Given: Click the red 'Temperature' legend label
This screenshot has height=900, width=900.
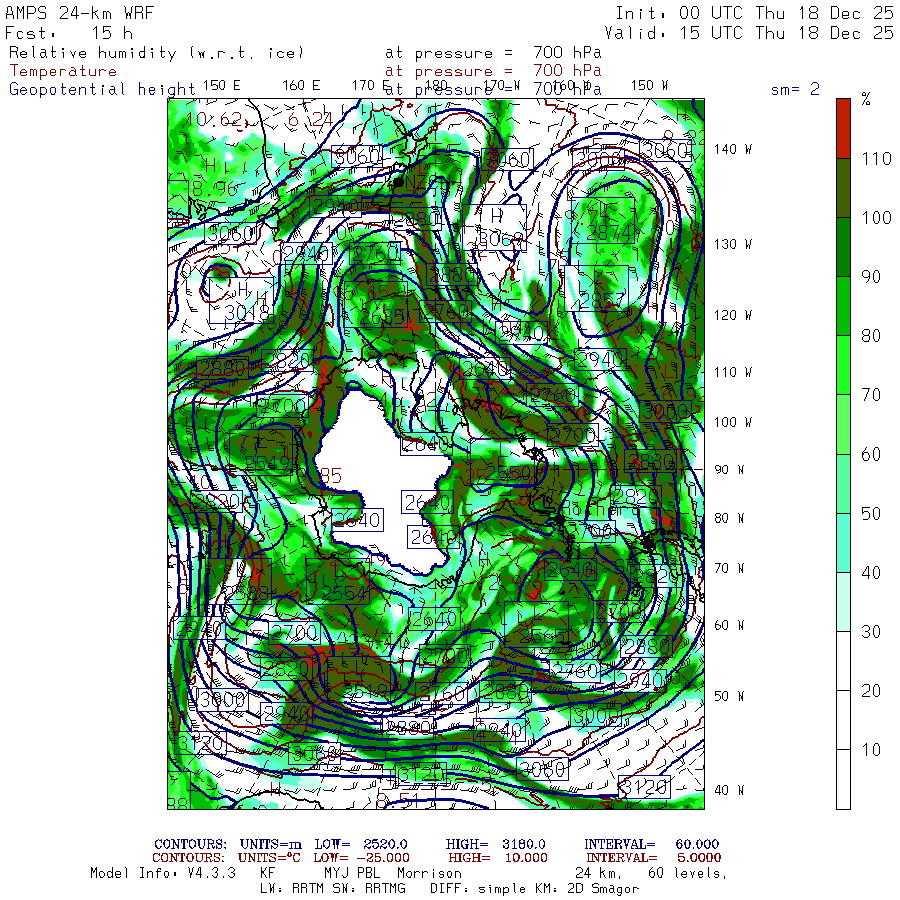Looking at the screenshot, I should pyautogui.click(x=63, y=71).
